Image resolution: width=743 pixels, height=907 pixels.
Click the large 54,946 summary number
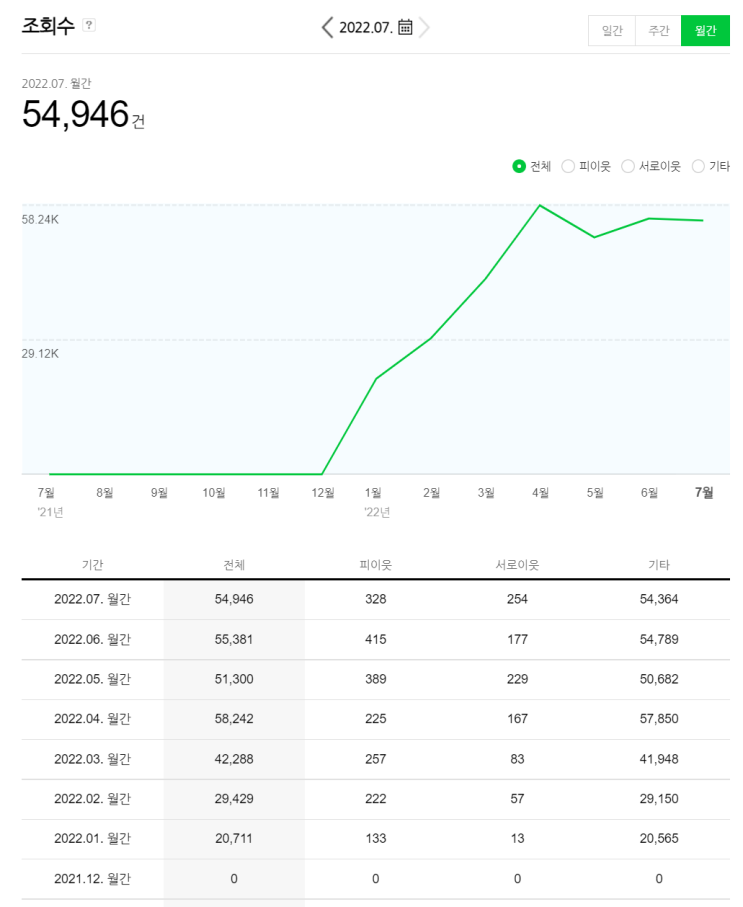75,113
